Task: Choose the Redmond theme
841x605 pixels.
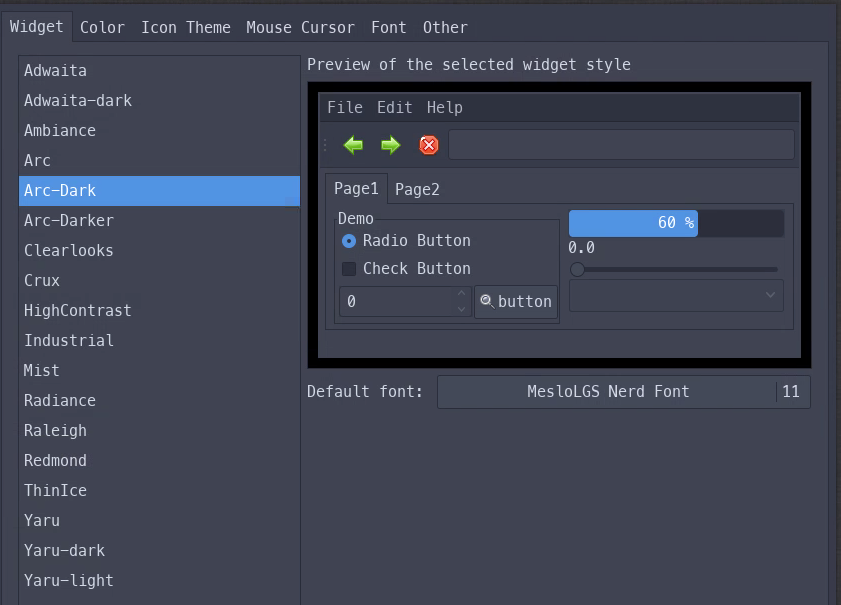Action: pyautogui.click(x=159, y=461)
